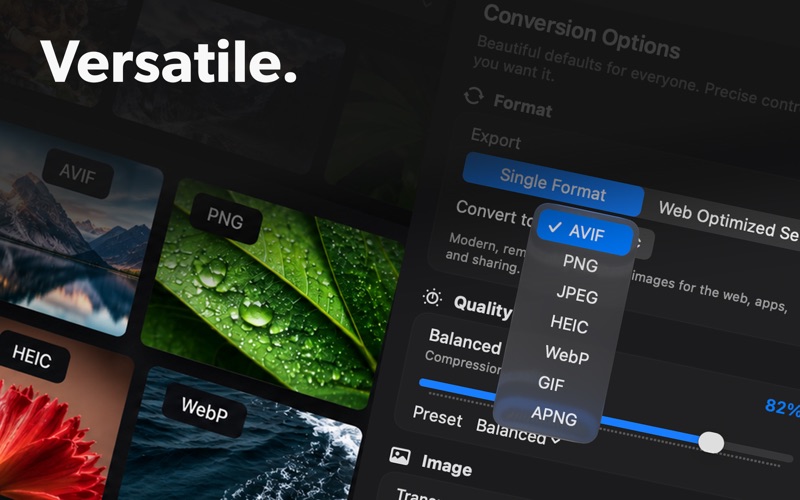Click the Format sync arrows icon

[473, 95]
